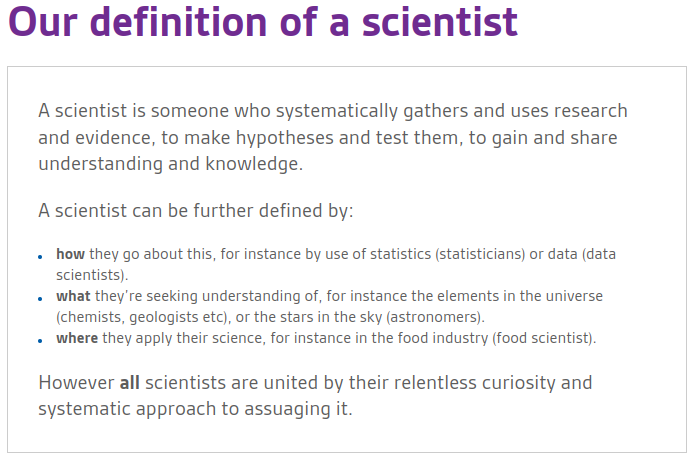
Task: Click the word 'scientist' in the purple title
Action: tap(440, 22)
